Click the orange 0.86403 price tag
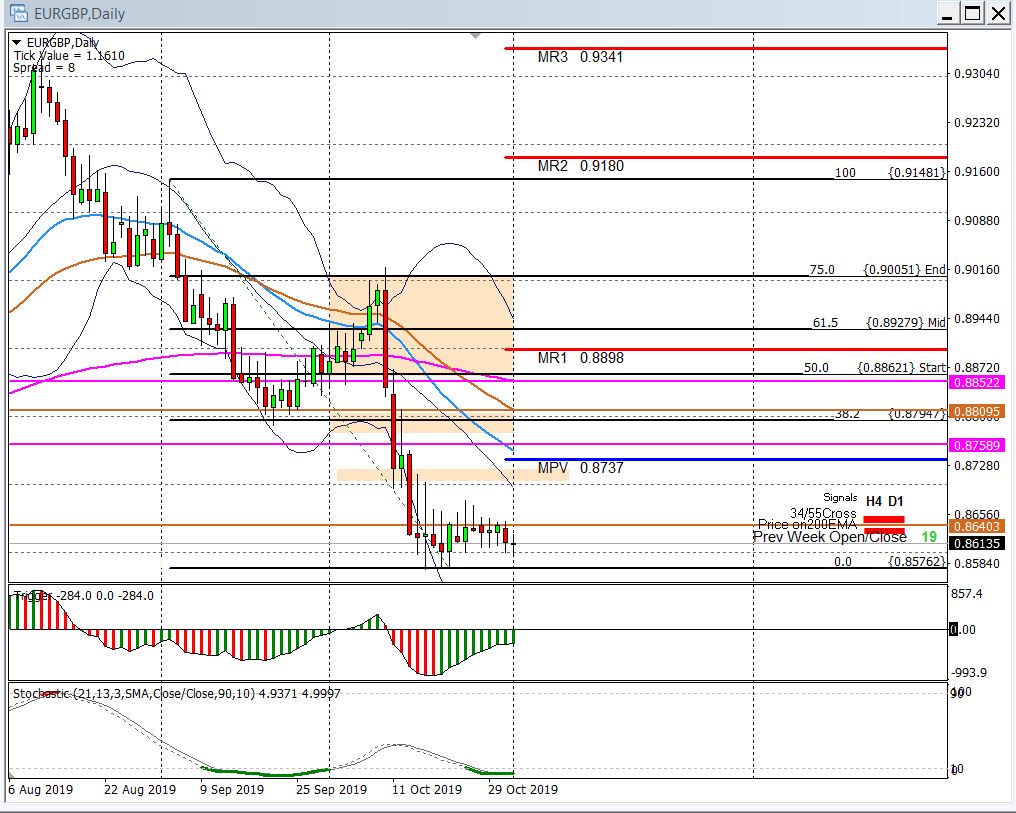This screenshot has width=1016, height=813. 978,526
